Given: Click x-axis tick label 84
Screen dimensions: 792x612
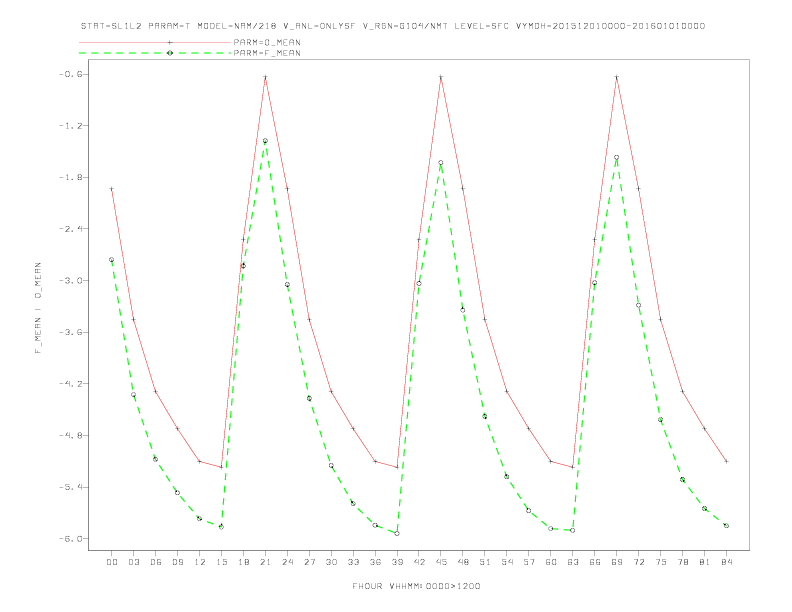Looking at the screenshot, I should pyautogui.click(x=726, y=562).
